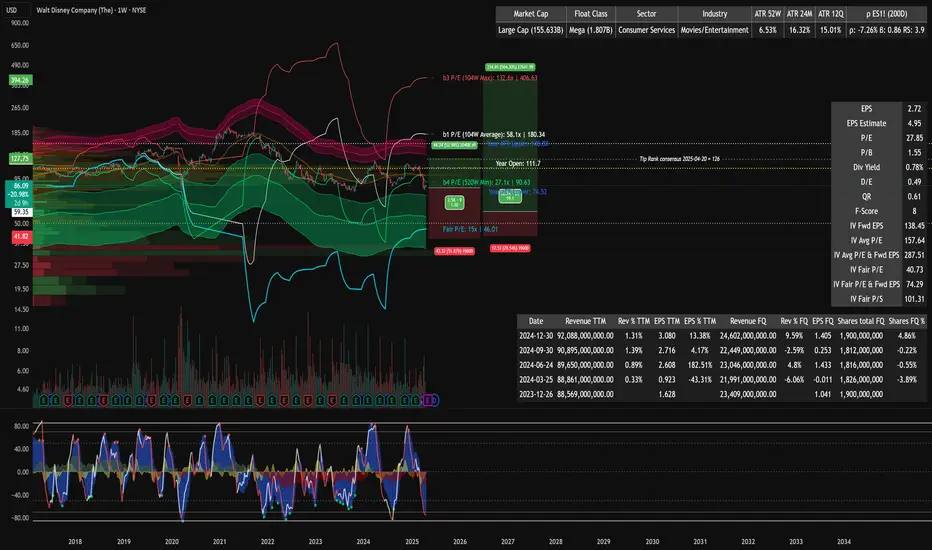This screenshot has height=550, width=932.
Task: Click the IV Avg P/E value 157.64
Action: [x=914, y=240]
